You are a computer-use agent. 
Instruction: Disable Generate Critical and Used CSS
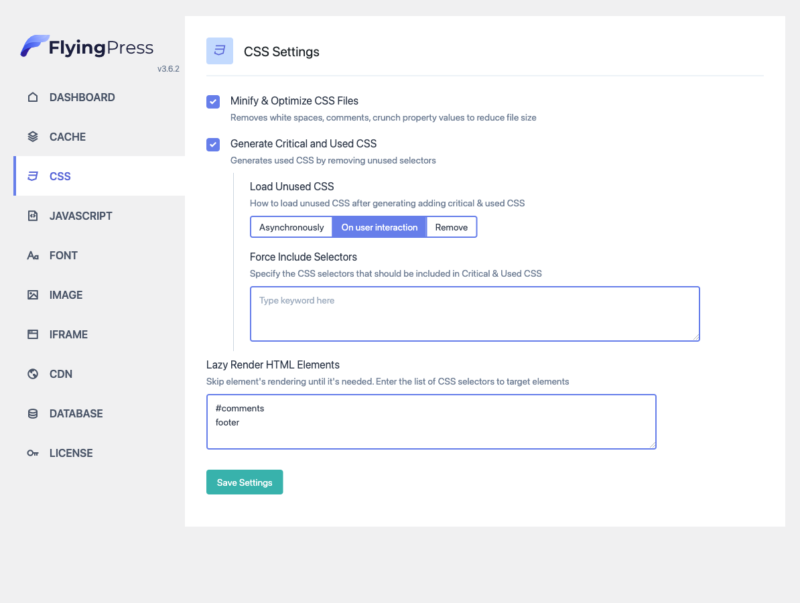[212, 144]
